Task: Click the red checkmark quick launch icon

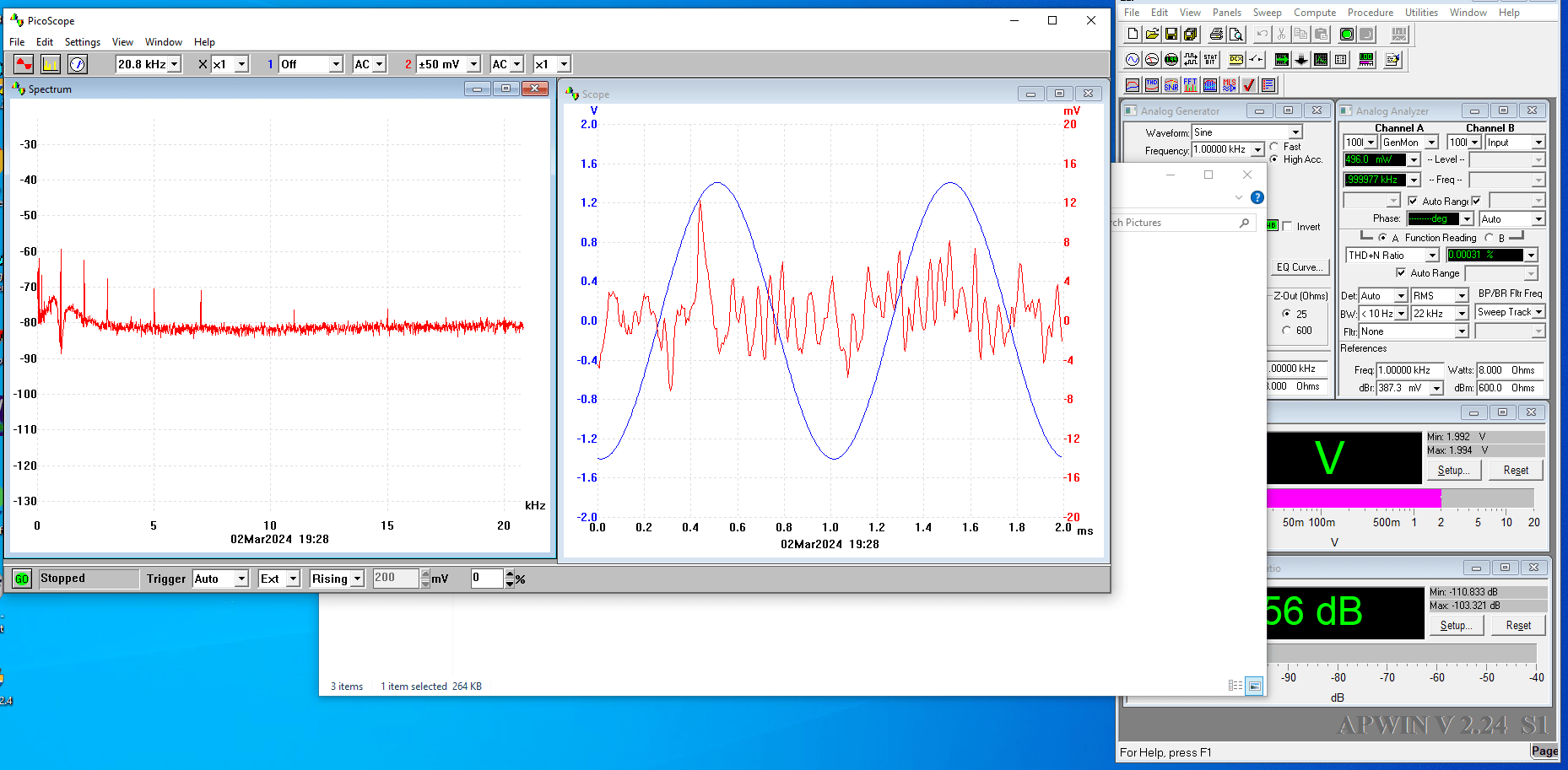Action: click(x=1249, y=84)
